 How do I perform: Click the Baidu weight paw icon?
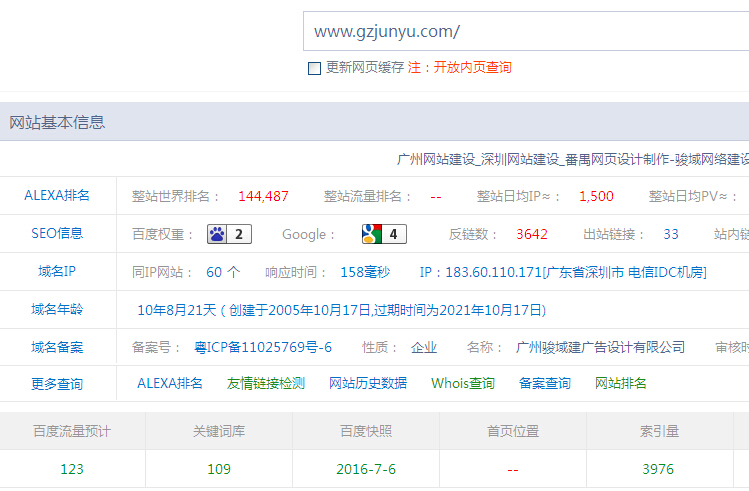point(218,235)
